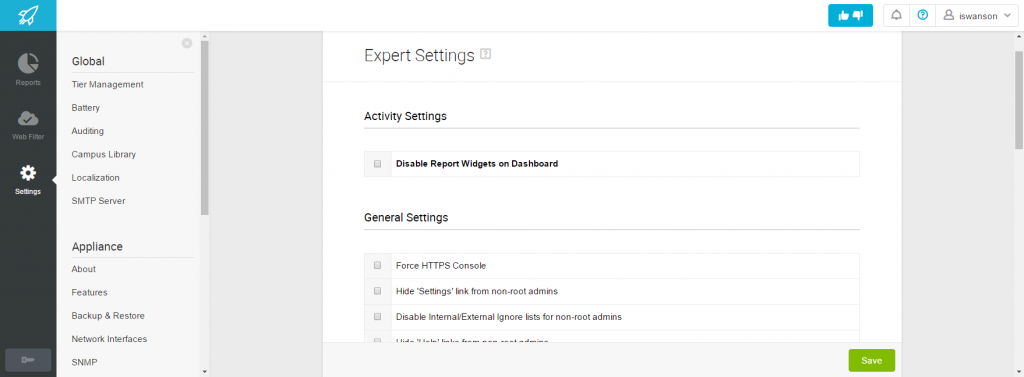This screenshot has height=377, width=1024.
Task: Go to Backup & Restore
Action: click(108, 316)
